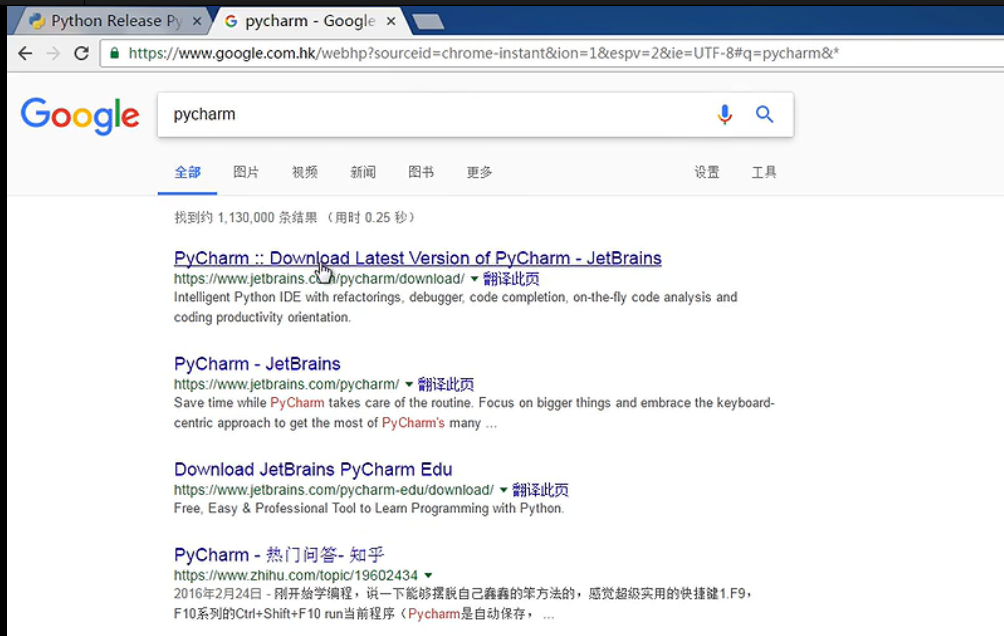Click 翻译此页 for the PyCharm Edu result

pos(540,491)
